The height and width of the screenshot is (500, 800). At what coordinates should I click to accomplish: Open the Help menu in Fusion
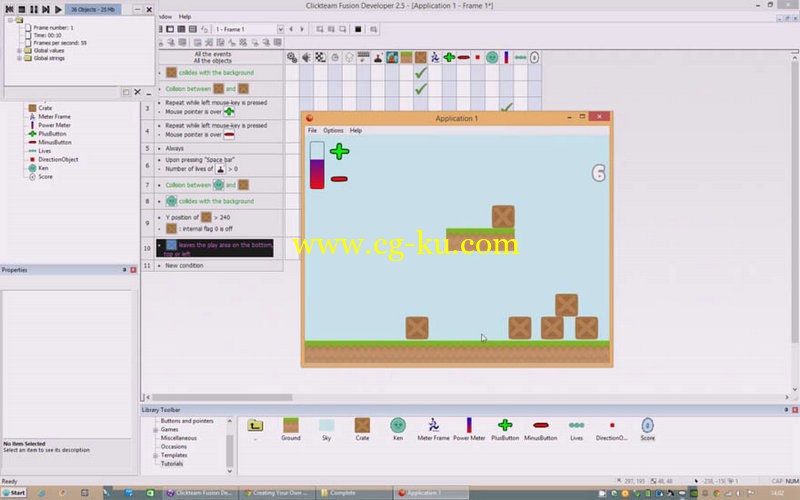pyautogui.click(x=185, y=17)
